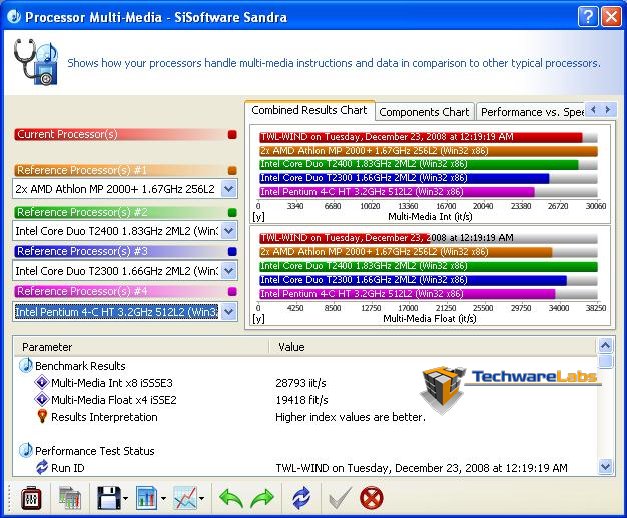Click the Multi-Media Int (it/s) axis label
Viewport: 627px width, 518px height.
point(430,217)
